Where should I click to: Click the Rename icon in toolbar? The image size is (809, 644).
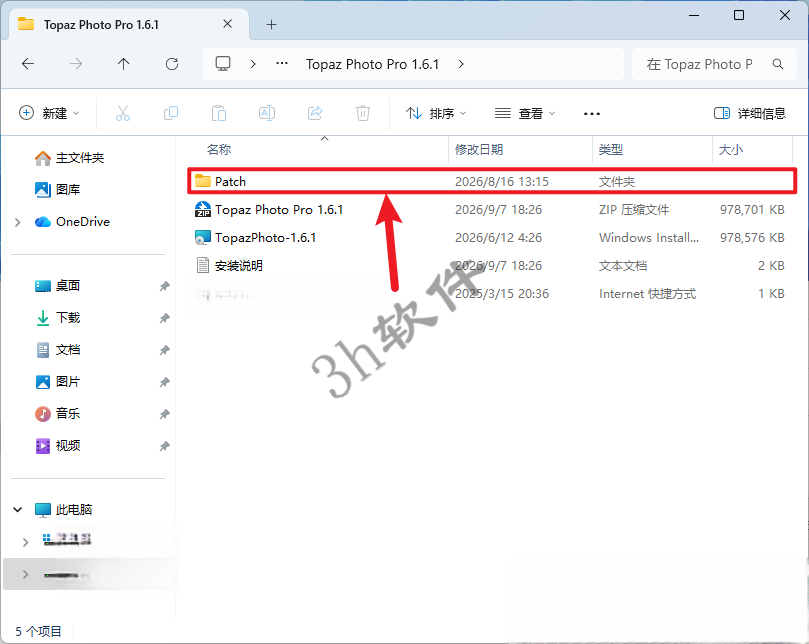click(267, 113)
